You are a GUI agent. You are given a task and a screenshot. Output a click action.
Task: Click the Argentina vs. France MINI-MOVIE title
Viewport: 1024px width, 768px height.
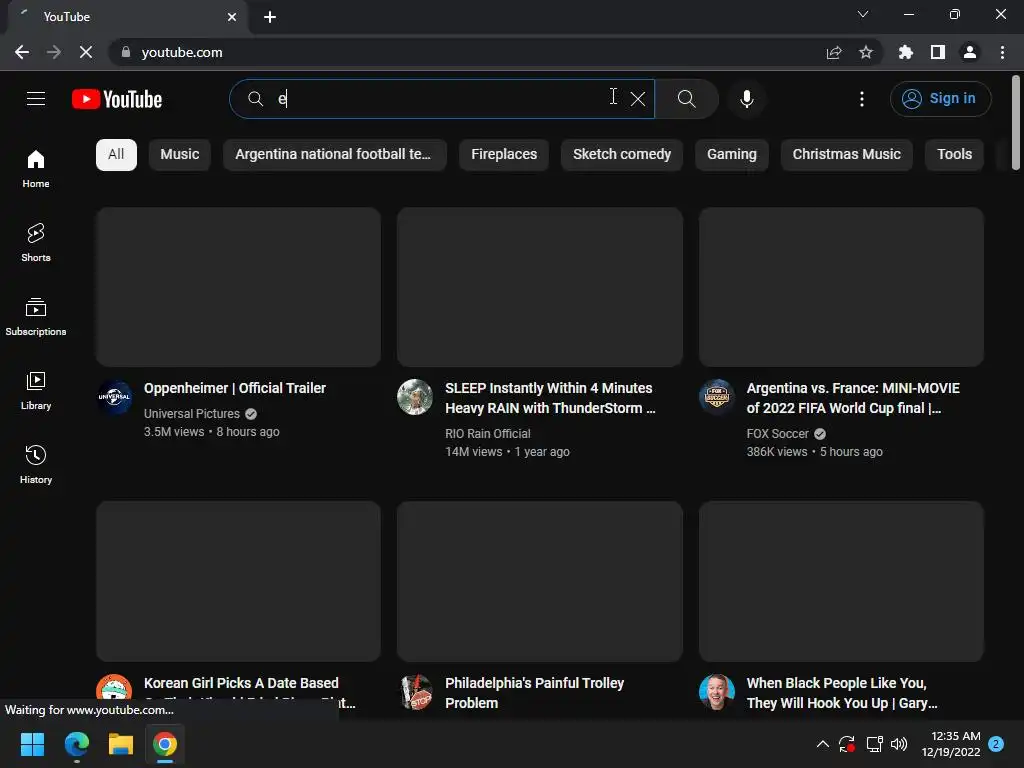pyautogui.click(x=853, y=398)
